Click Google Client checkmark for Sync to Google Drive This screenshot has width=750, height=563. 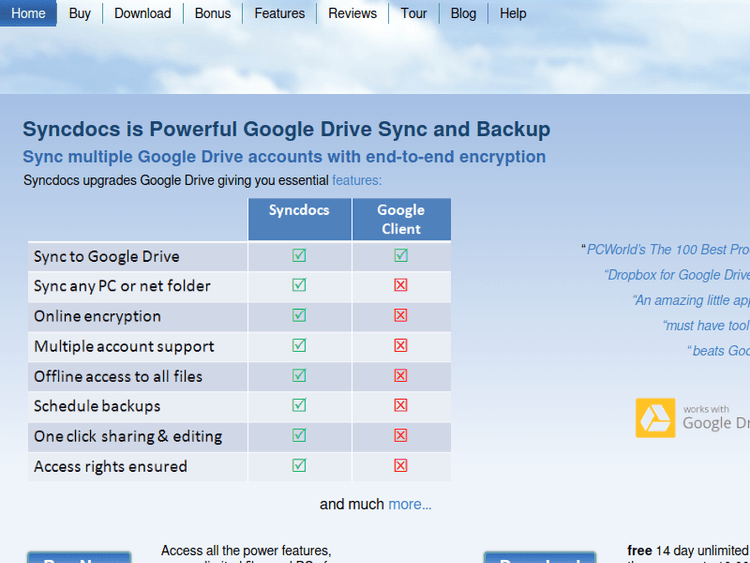pyautogui.click(x=401, y=255)
